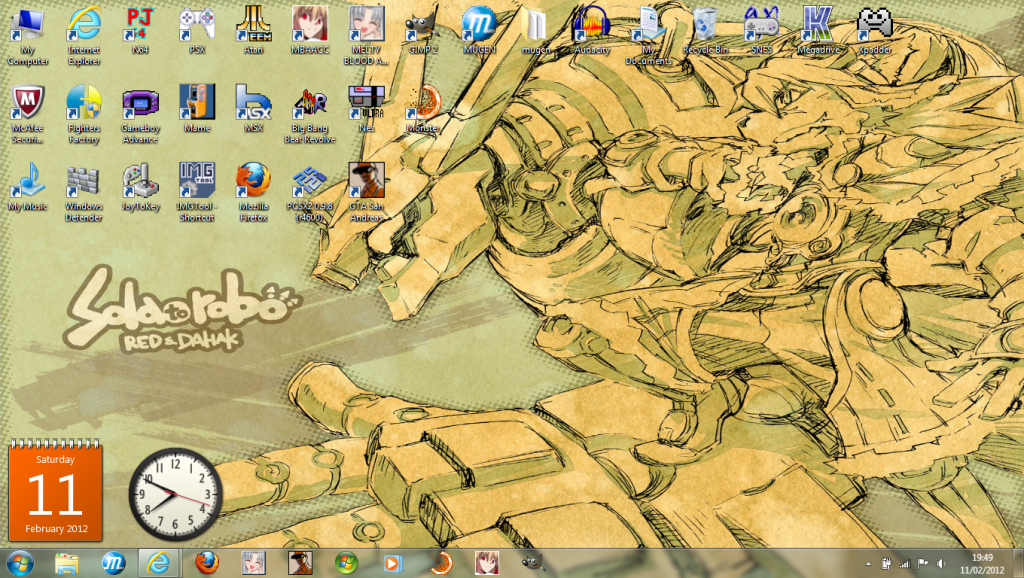Screen dimensions: 1024x578
Task: Click the Mame arcade shortcut
Action: [197, 109]
